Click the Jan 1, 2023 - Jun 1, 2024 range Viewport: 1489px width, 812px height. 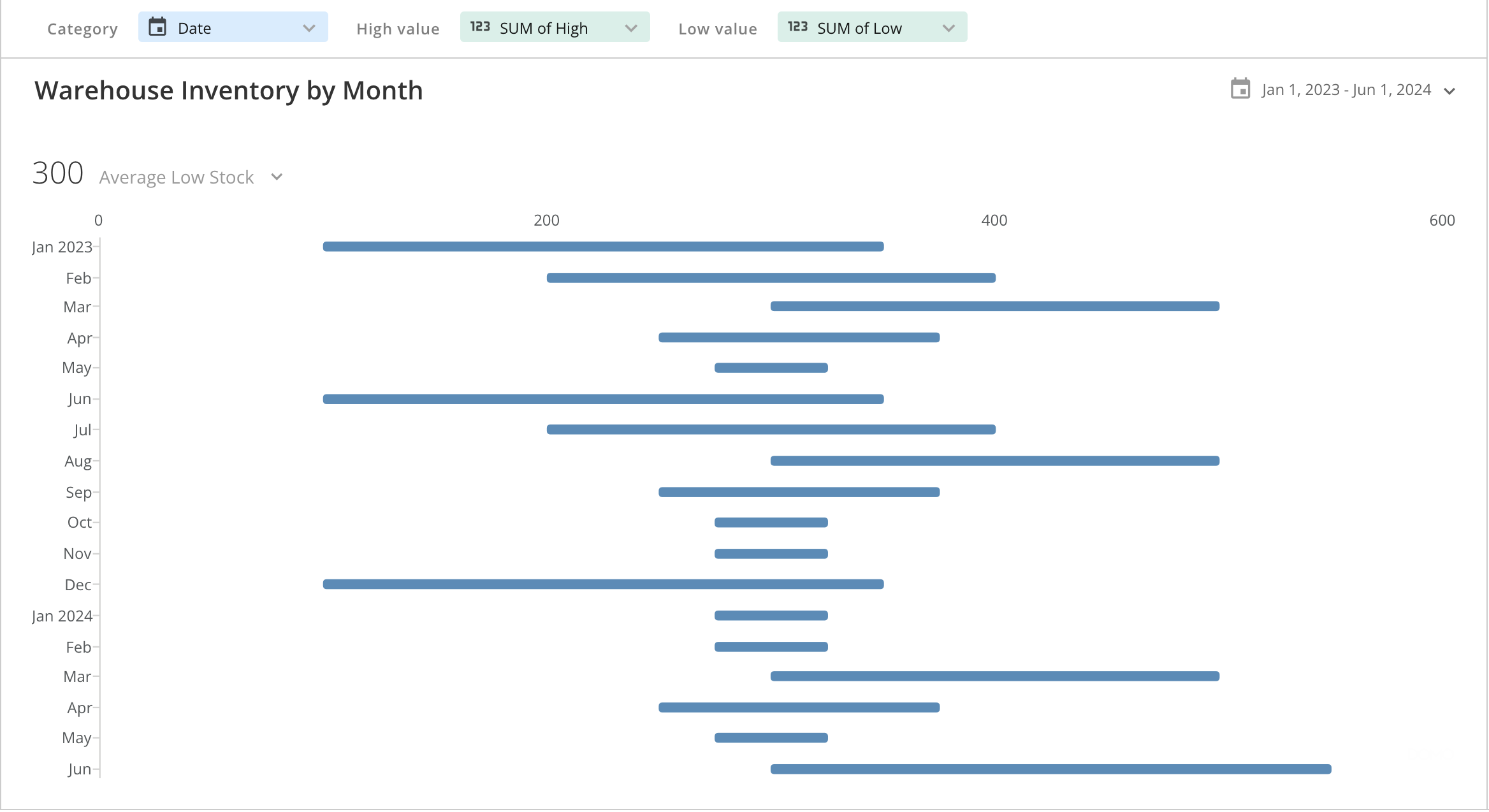tap(1346, 90)
